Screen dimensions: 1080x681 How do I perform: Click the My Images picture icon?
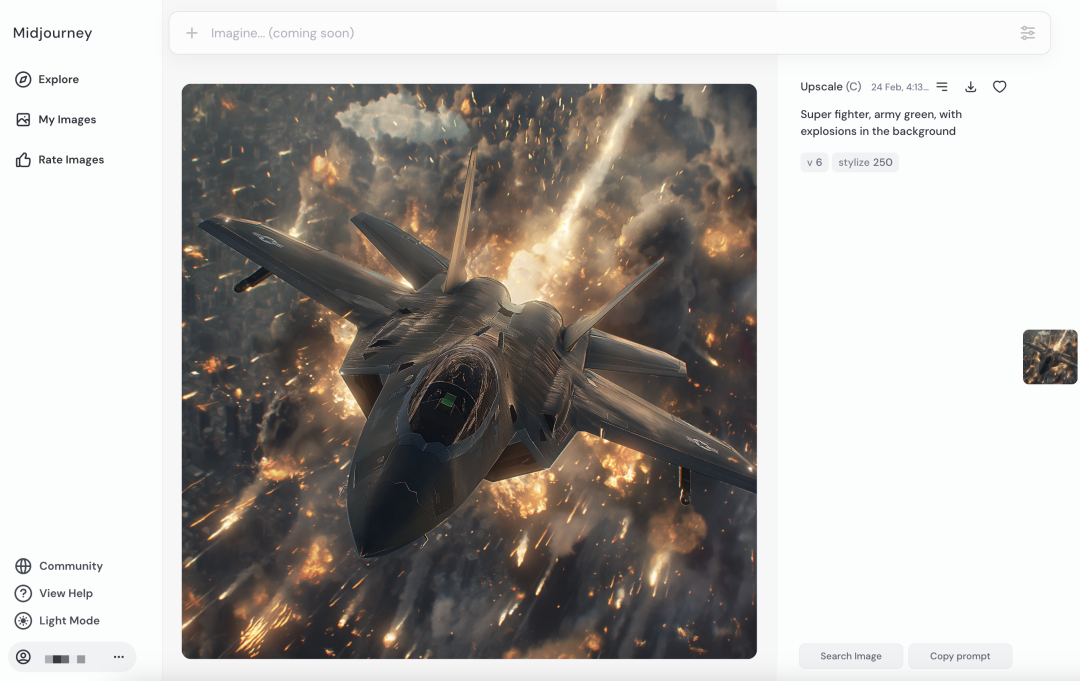(23, 120)
